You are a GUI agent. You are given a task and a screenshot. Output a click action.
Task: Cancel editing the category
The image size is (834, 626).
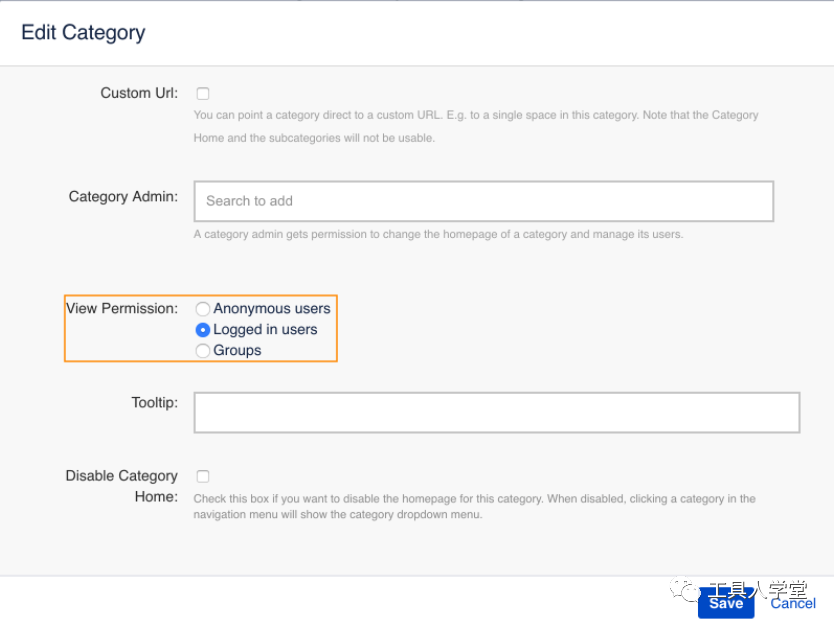[793, 603]
